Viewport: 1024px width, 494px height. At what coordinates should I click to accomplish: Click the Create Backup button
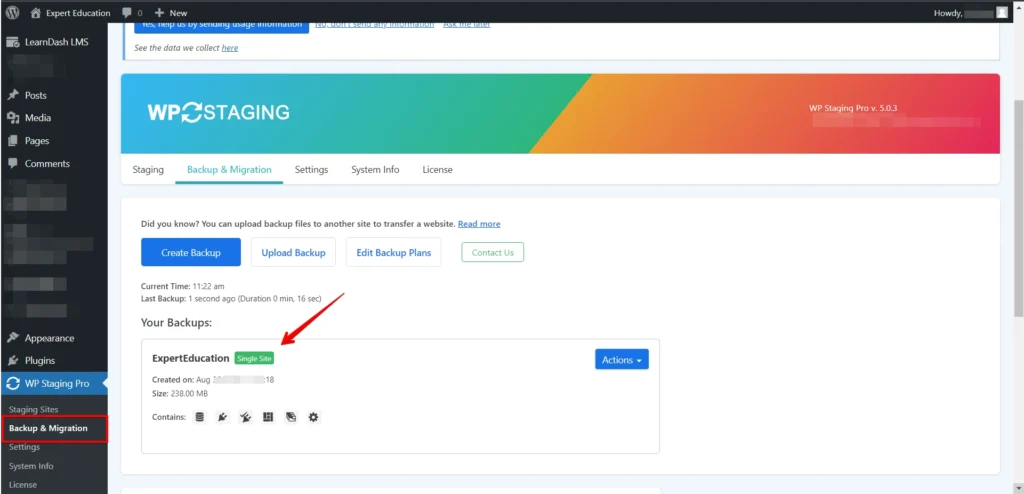point(191,252)
